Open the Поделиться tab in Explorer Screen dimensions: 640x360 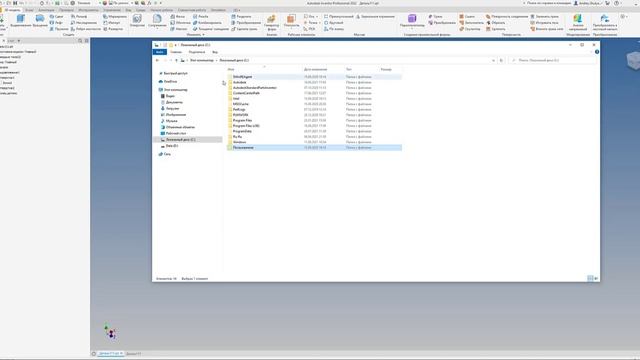[197, 52]
